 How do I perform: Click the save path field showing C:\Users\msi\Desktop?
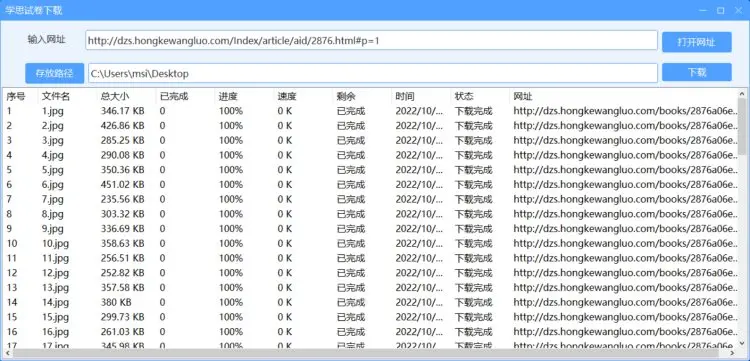pyautogui.click(x=373, y=73)
